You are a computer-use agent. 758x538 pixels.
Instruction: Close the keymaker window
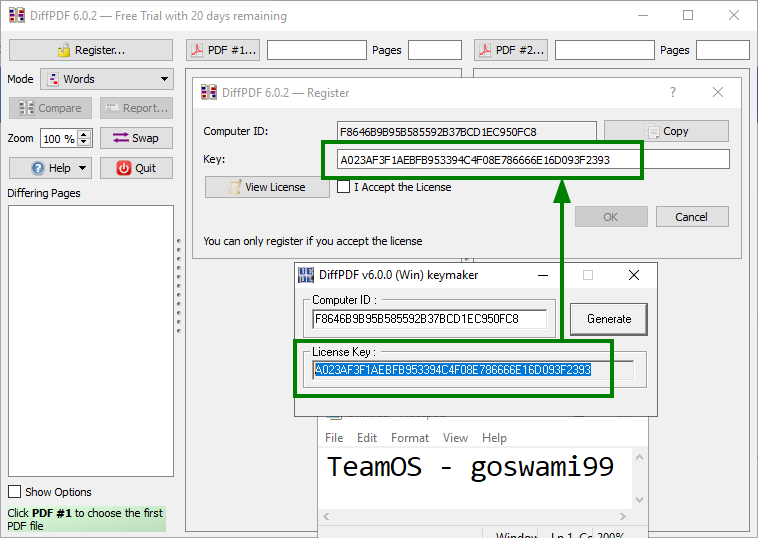pos(634,276)
